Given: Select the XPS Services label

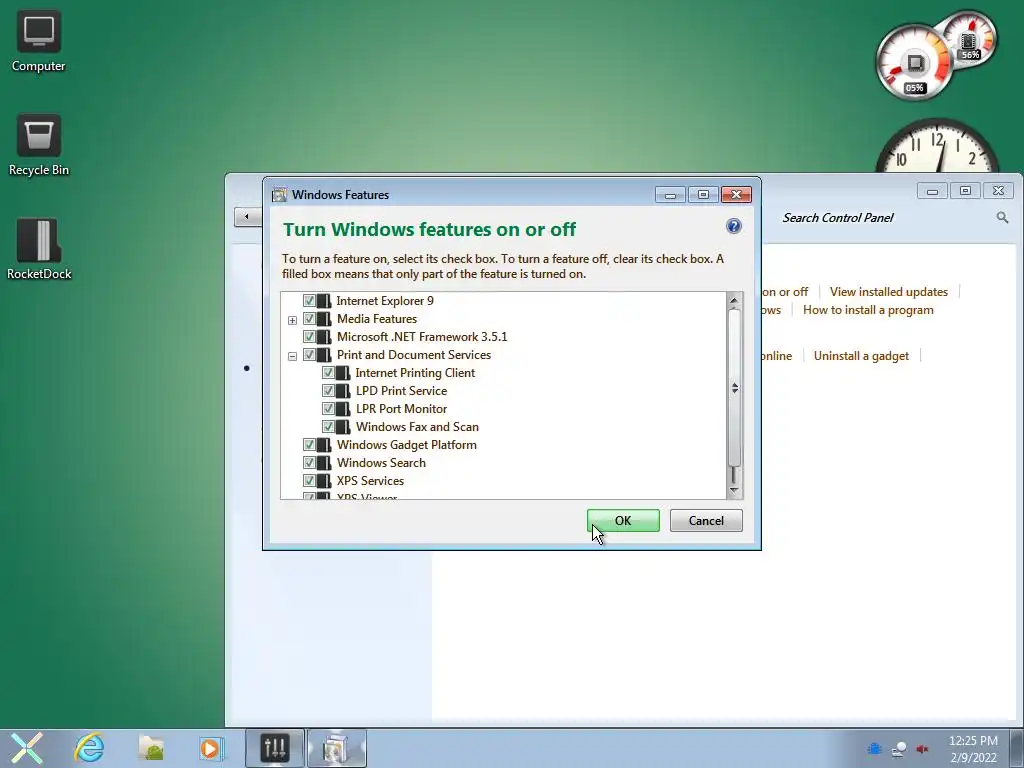Looking at the screenshot, I should [370, 481].
